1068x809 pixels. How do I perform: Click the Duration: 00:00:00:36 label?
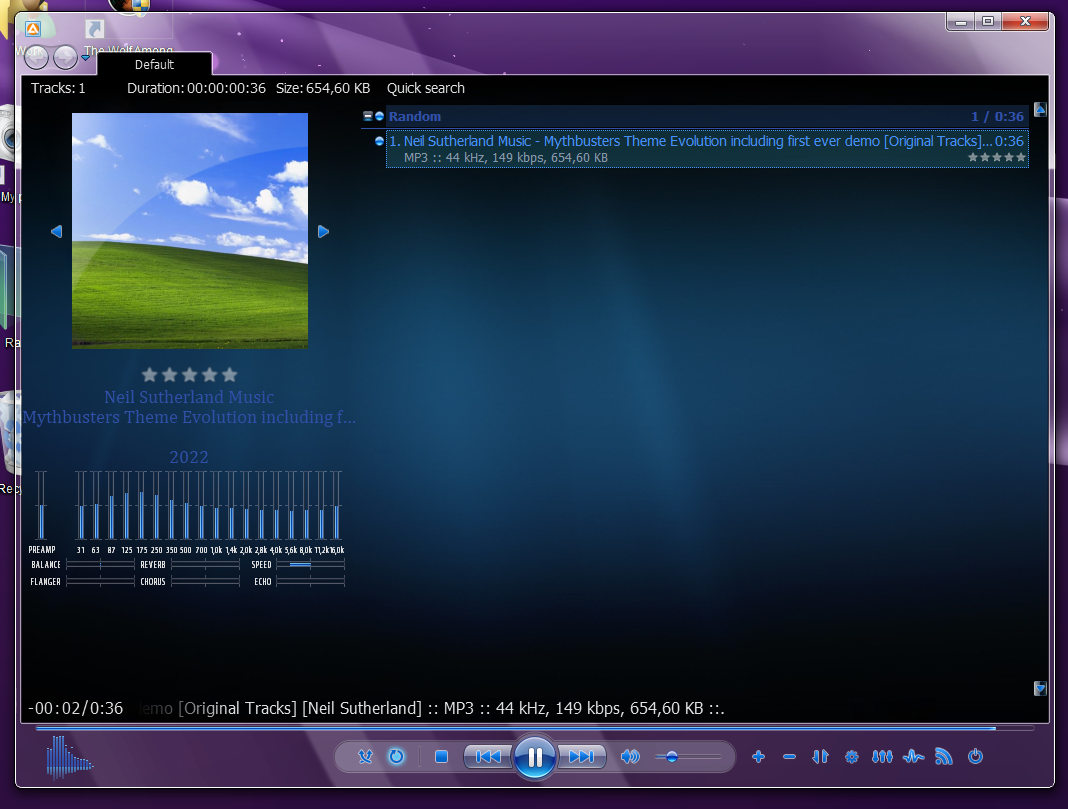click(196, 88)
